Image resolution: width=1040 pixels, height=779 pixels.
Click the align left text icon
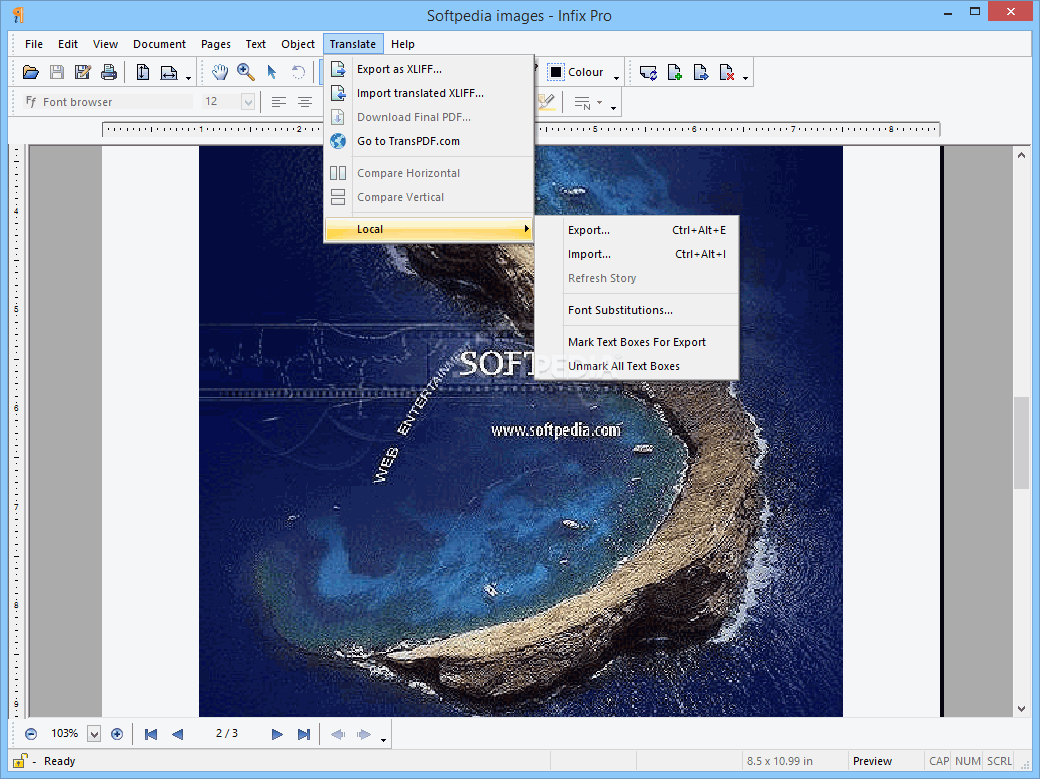tap(279, 102)
